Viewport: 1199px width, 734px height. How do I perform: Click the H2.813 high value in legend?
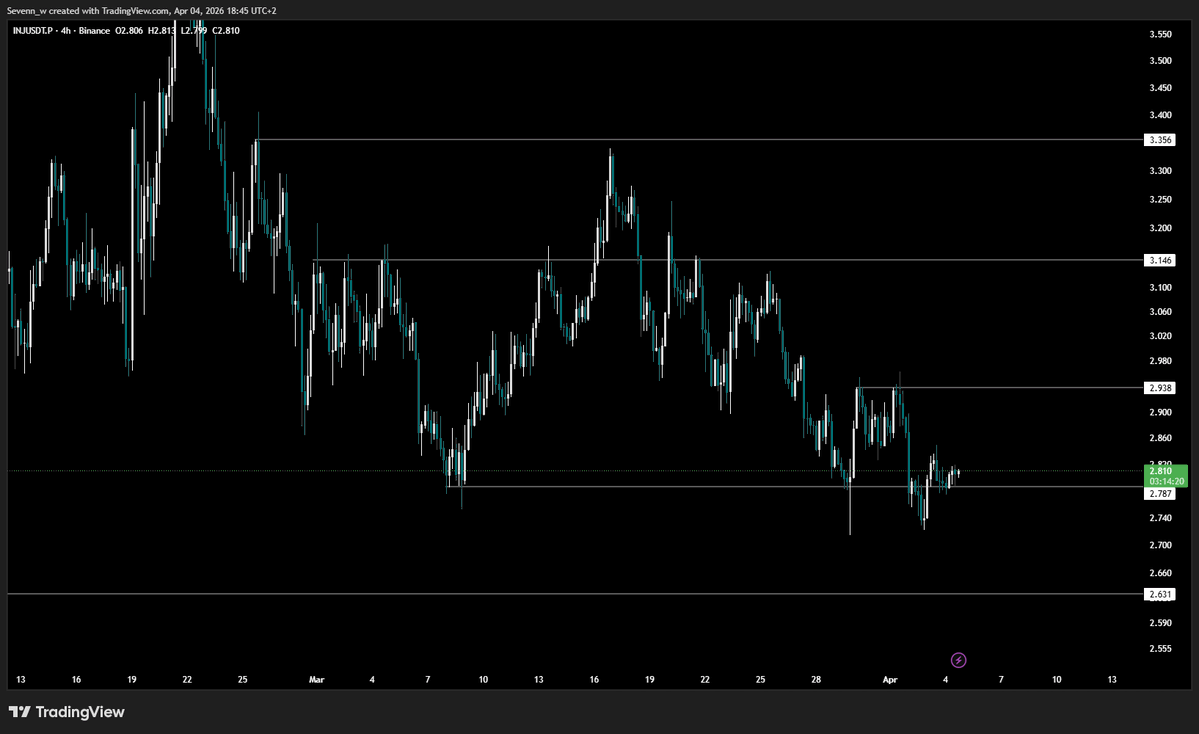pos(161,31)
